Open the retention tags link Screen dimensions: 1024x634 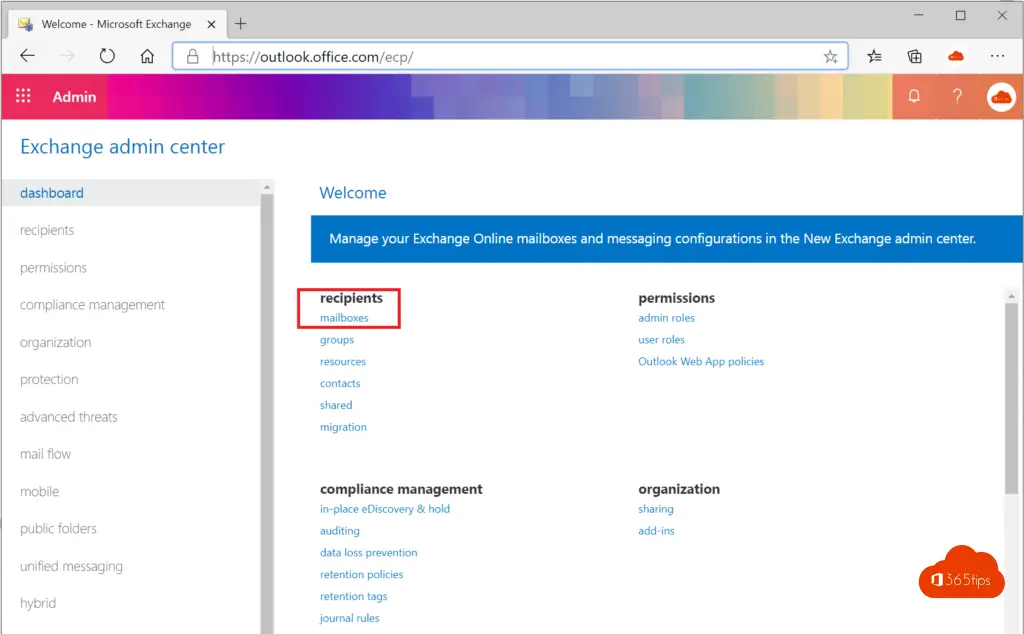click(x=353, y=596)
